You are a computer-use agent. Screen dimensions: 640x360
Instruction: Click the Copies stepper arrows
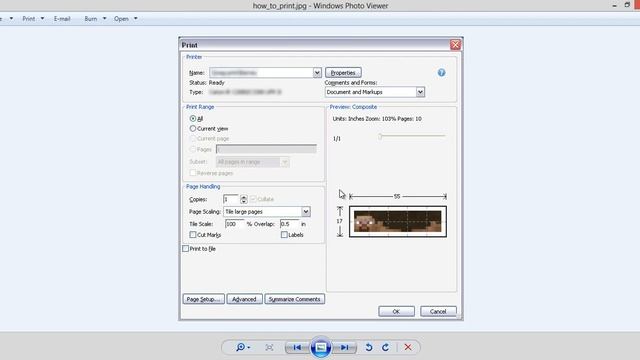tap(244, 199)
